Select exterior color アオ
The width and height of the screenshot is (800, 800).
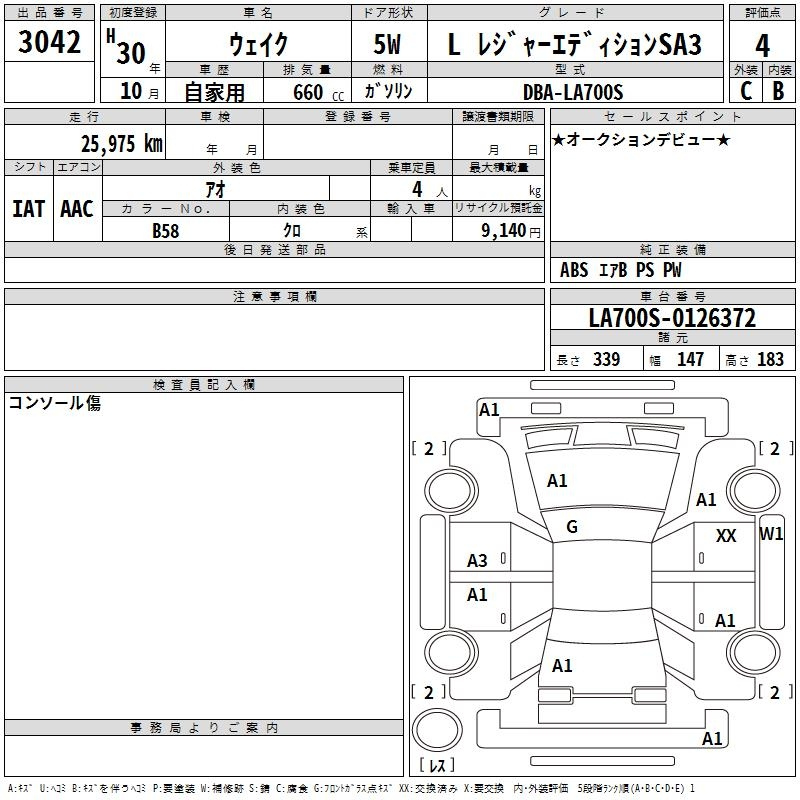[x=215, y=189]
